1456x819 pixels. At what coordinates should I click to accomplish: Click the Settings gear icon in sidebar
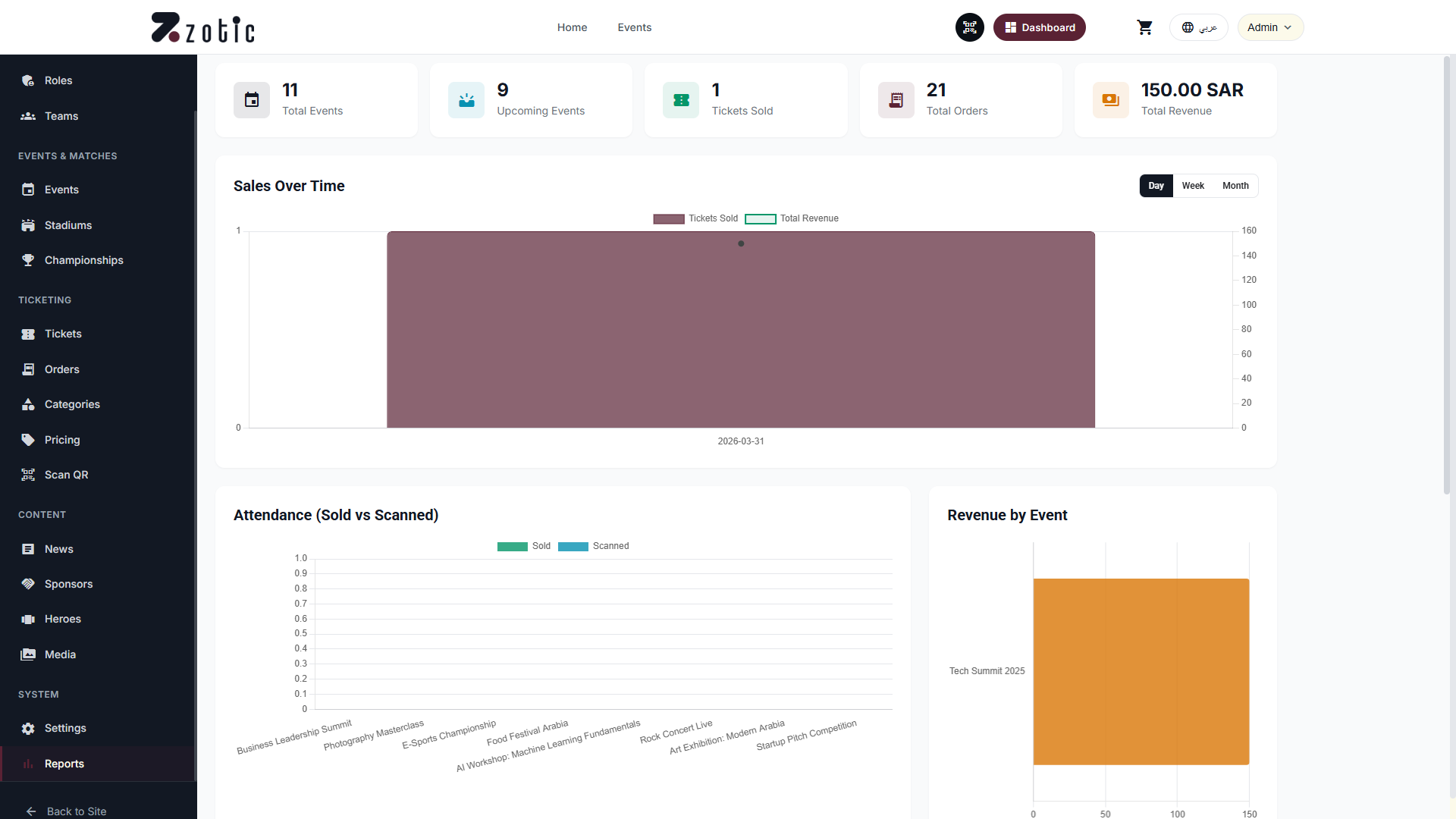click(x=28, y=728)
